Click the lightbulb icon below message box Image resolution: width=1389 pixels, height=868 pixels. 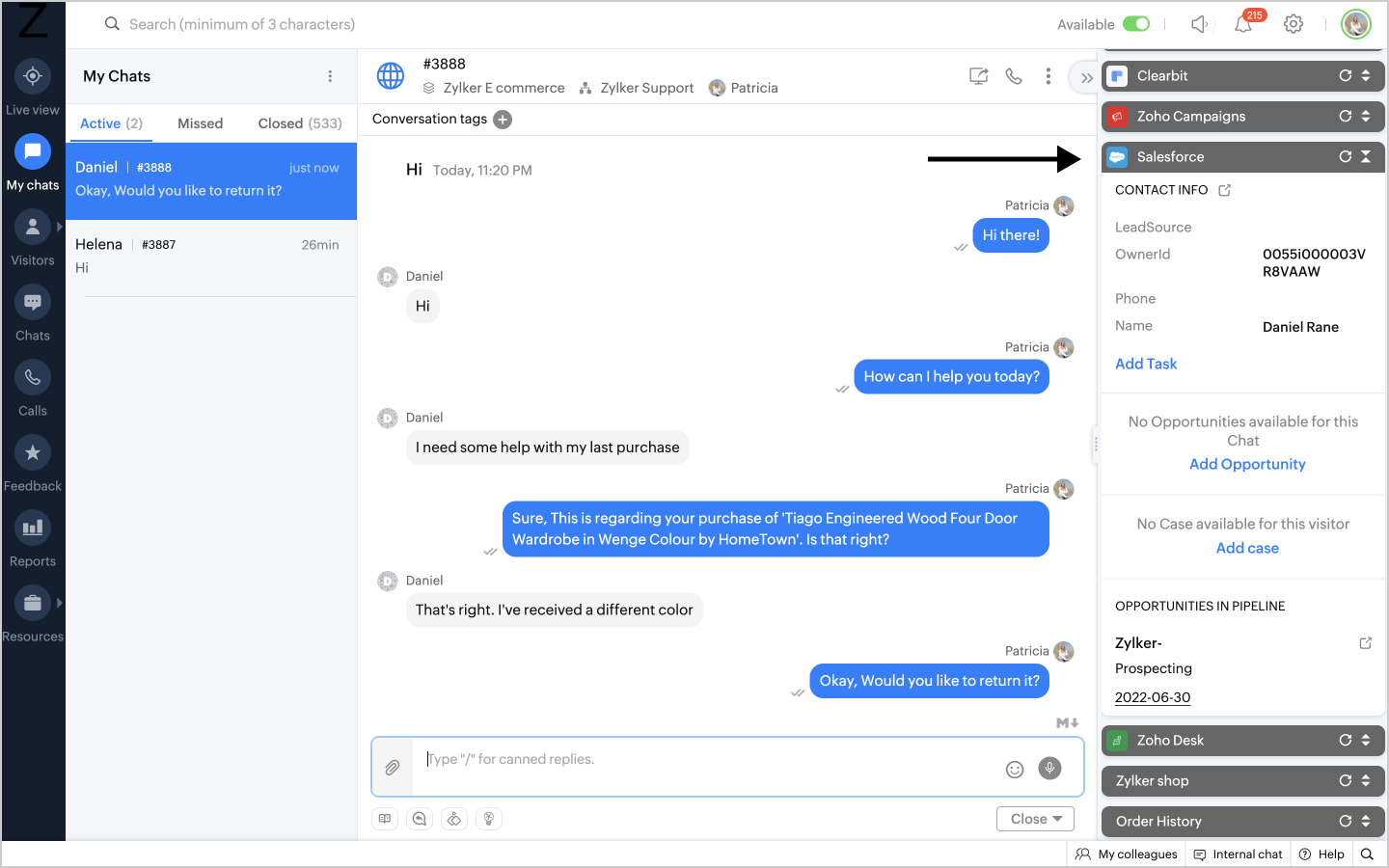pos(489,819)
